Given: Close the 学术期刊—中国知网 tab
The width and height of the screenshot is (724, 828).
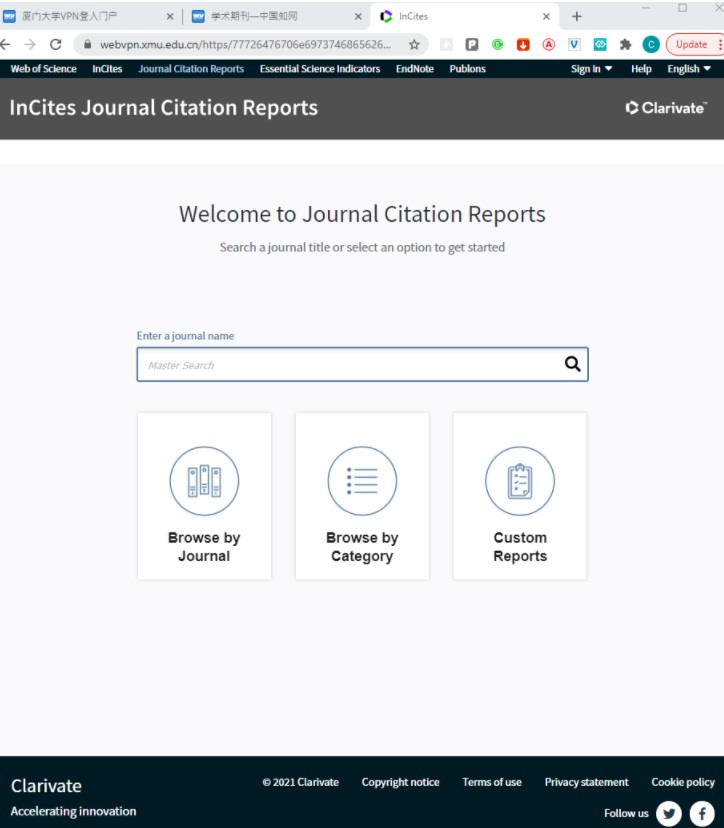Looking at the screenshot, I should tap(358, 16).
